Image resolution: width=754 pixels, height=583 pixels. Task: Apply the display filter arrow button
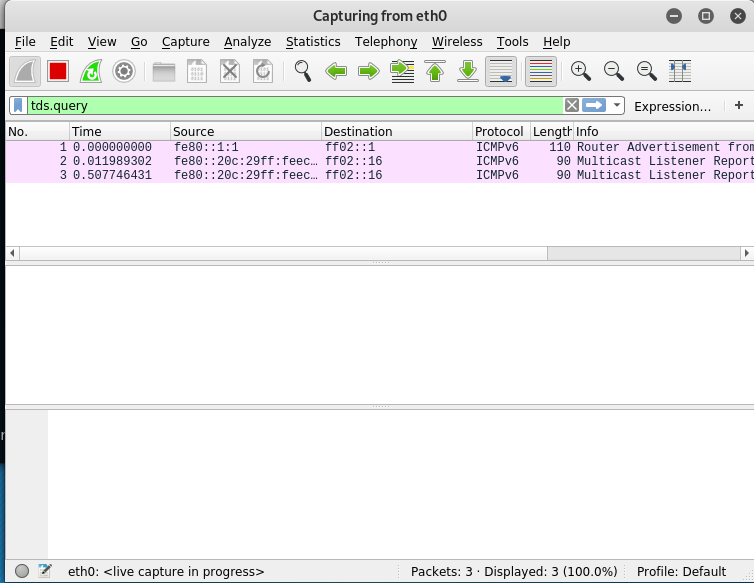594,105
